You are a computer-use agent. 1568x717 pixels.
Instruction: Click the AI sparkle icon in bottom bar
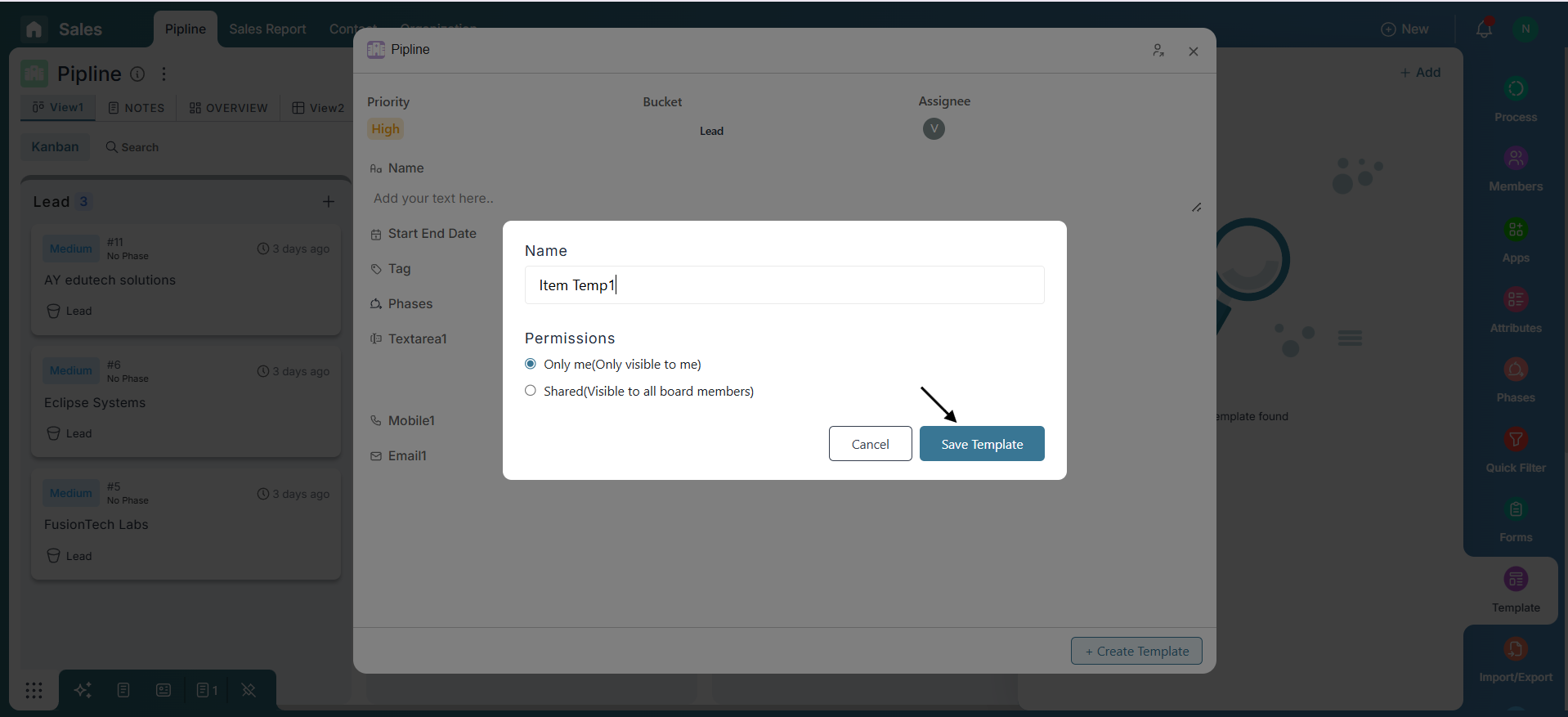click(83, 691)
